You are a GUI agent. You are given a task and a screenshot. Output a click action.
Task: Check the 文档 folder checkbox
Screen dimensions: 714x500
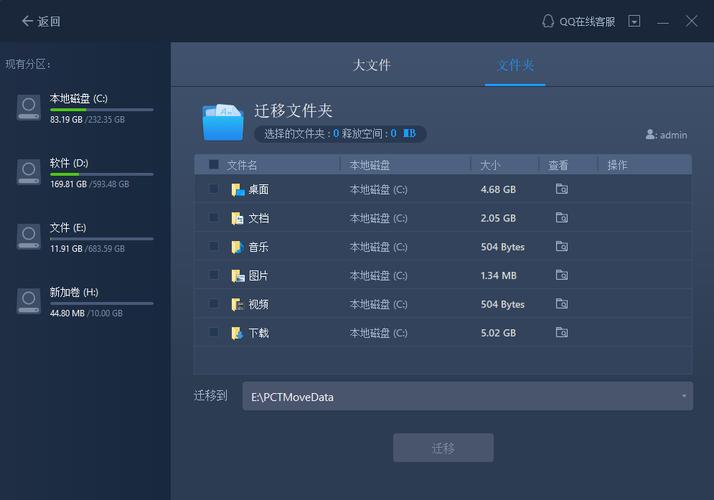[213, 217]
